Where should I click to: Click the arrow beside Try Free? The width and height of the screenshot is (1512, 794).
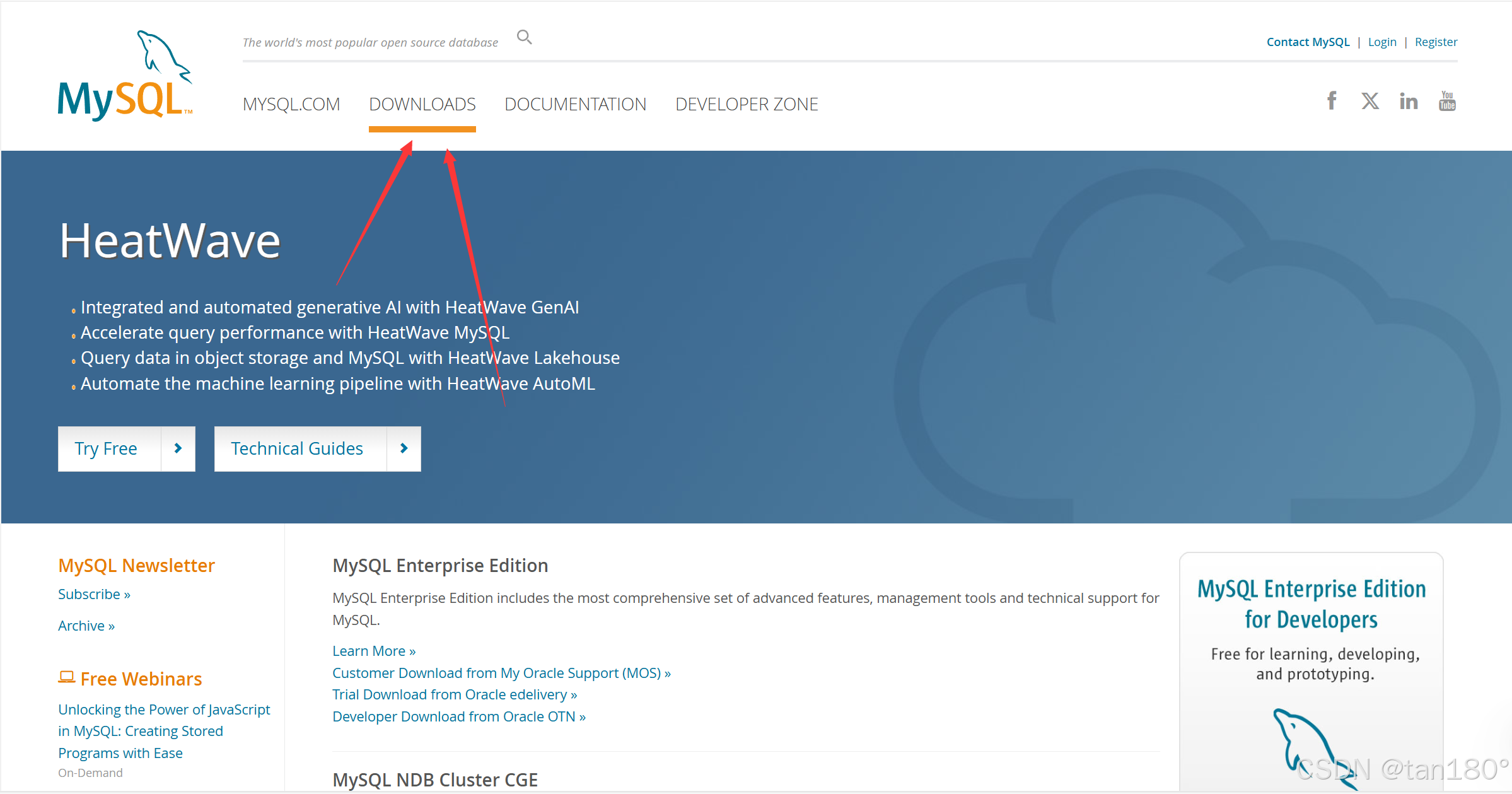coord(178,448)
